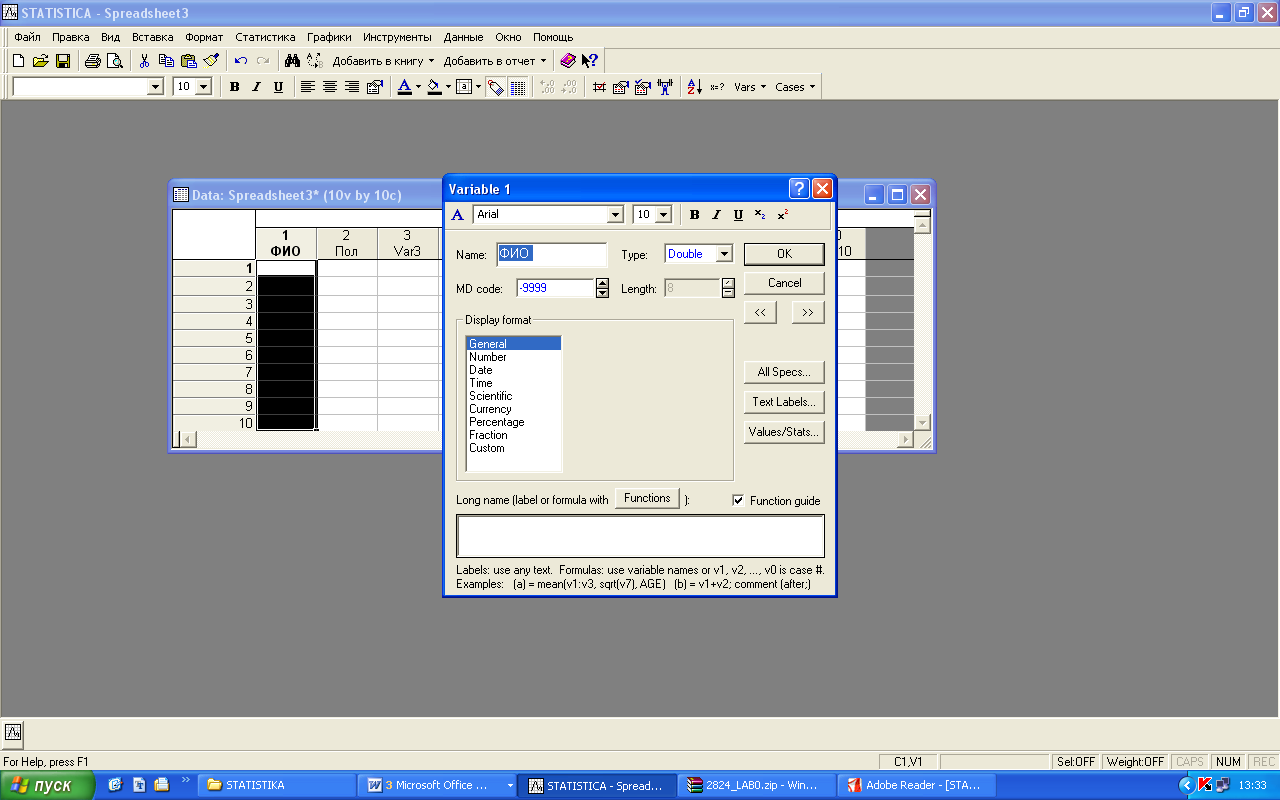Confirm with the OK button
The image size is (1280, 800).
pos(784,254)
